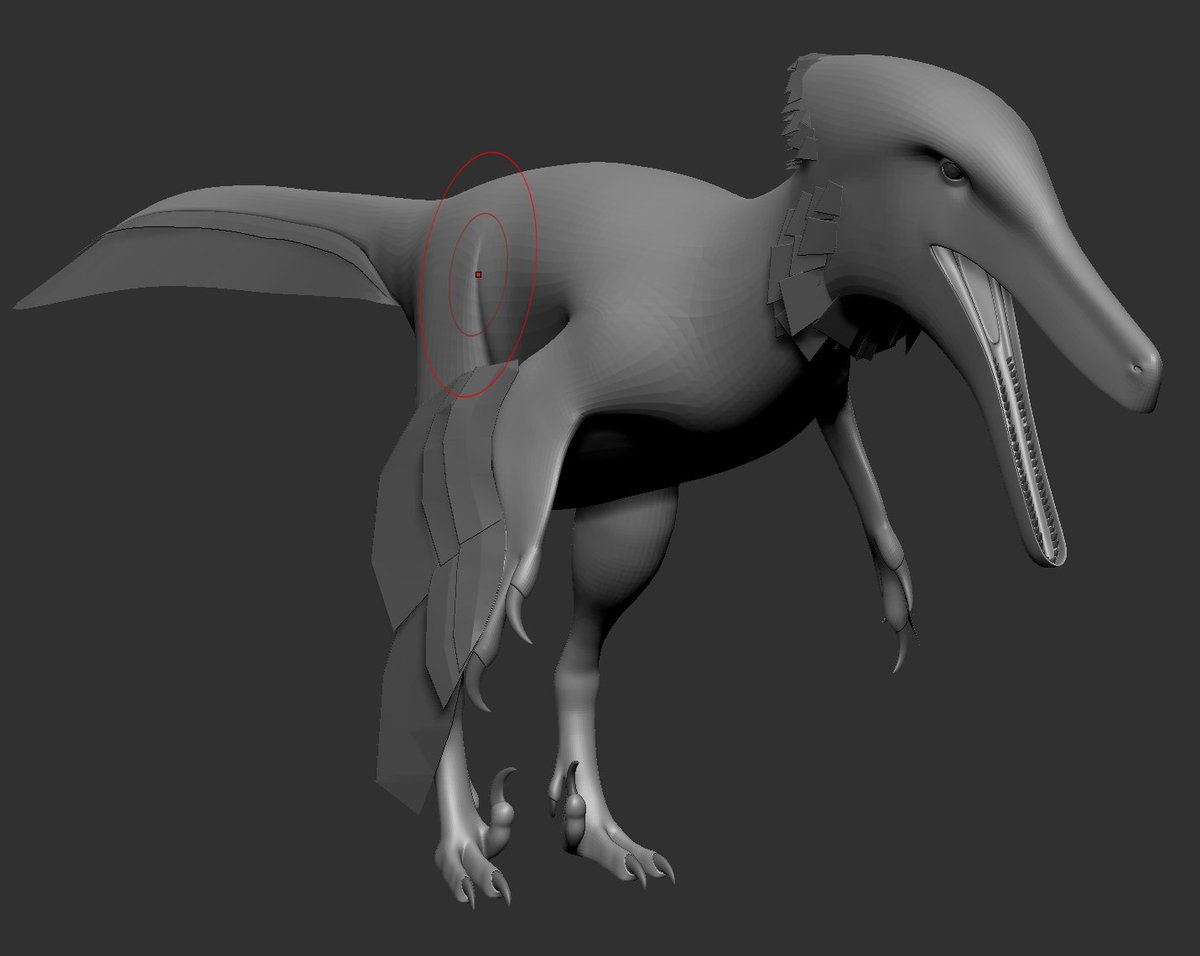
Task: Click the nostril at the snout tip
Action: click(1138, 368)
